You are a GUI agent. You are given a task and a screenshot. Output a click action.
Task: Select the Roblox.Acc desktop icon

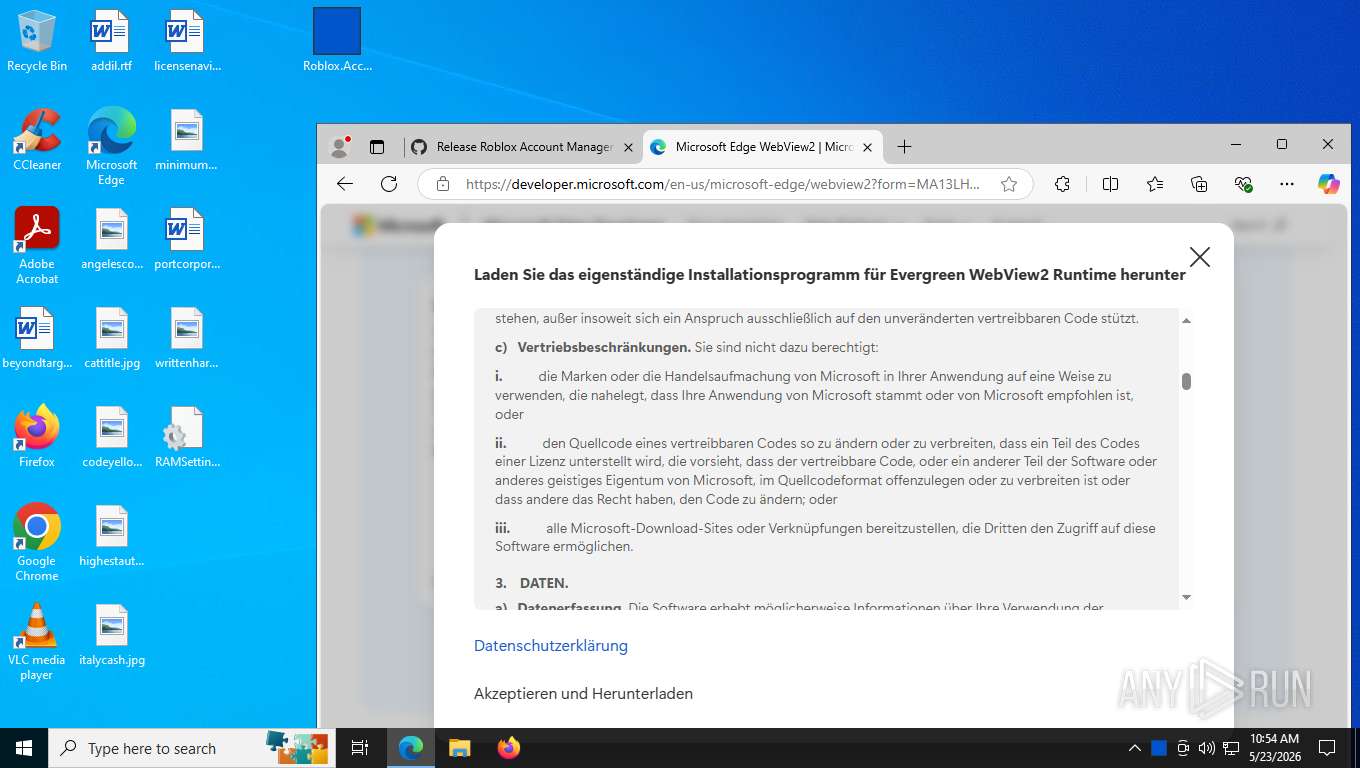[337, 41]
